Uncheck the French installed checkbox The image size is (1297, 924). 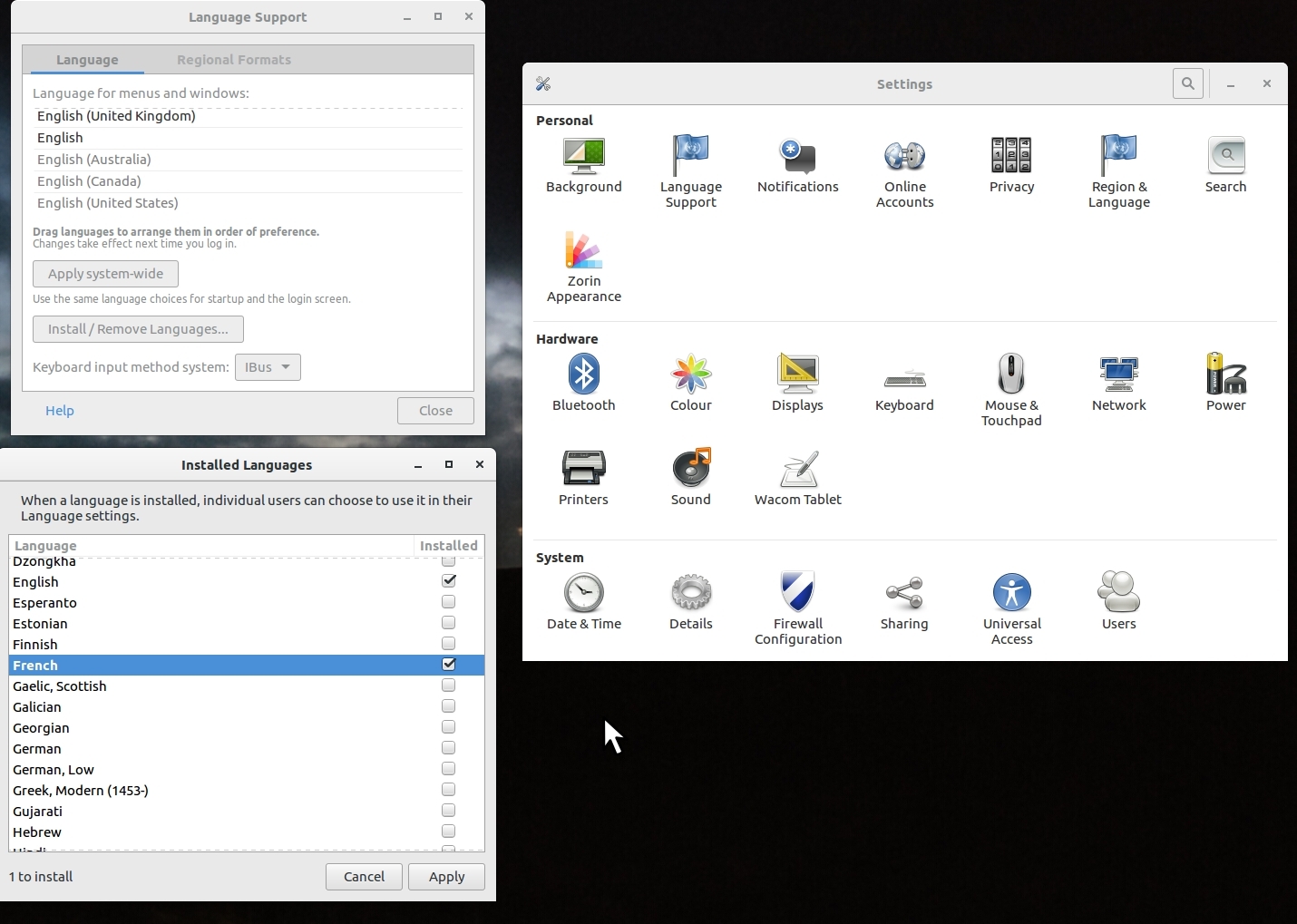[x=448, y=665]
